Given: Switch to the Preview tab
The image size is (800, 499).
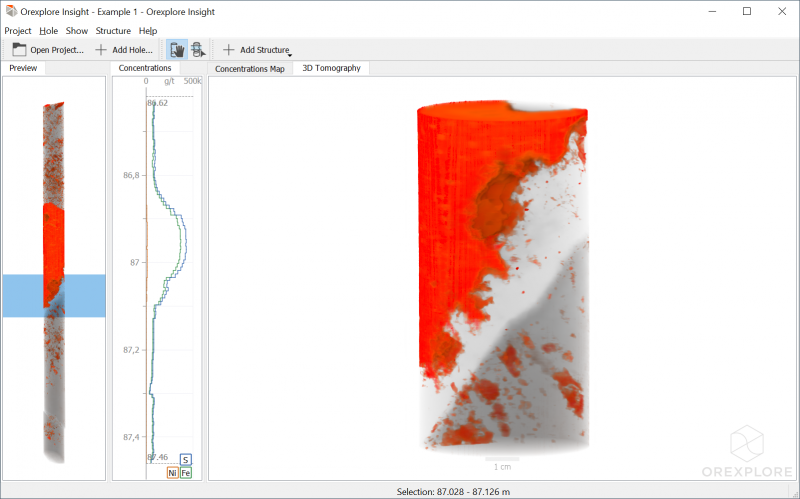Looking at the screenshot, I should pos(23,68).
